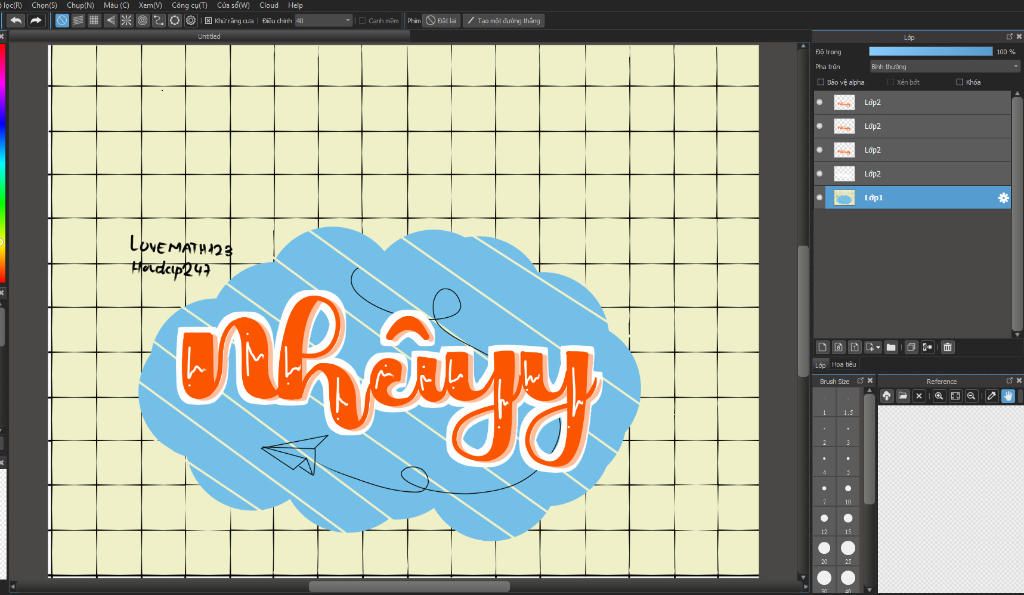Select Reference eyedropper tool
Viewport: 1024px width, 595px height.
tap(991, 396)
